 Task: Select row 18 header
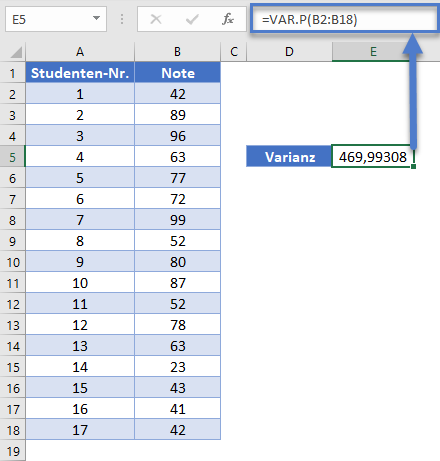[13, 430]
